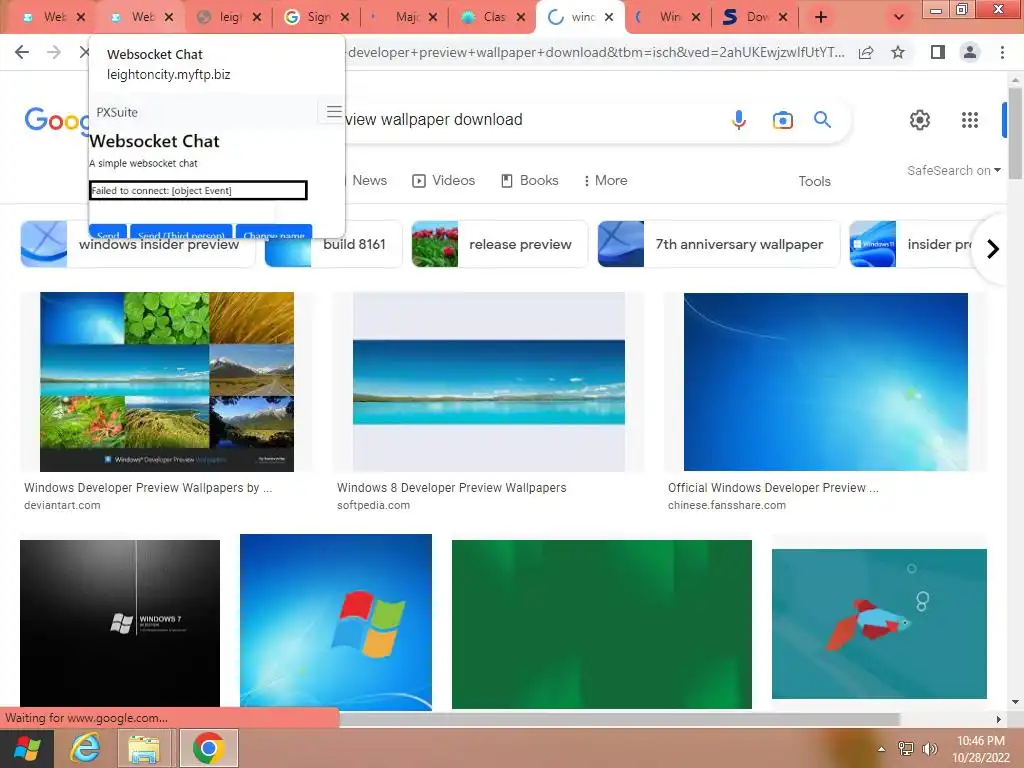
Task: Search by voice microphone icon
Action: click(739, 120)
